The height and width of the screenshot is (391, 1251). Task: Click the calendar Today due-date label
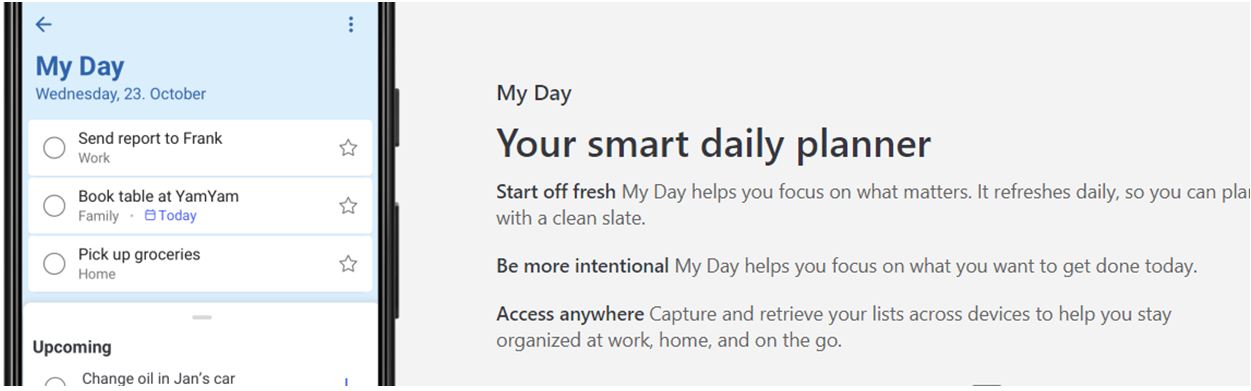click(171, 216)
